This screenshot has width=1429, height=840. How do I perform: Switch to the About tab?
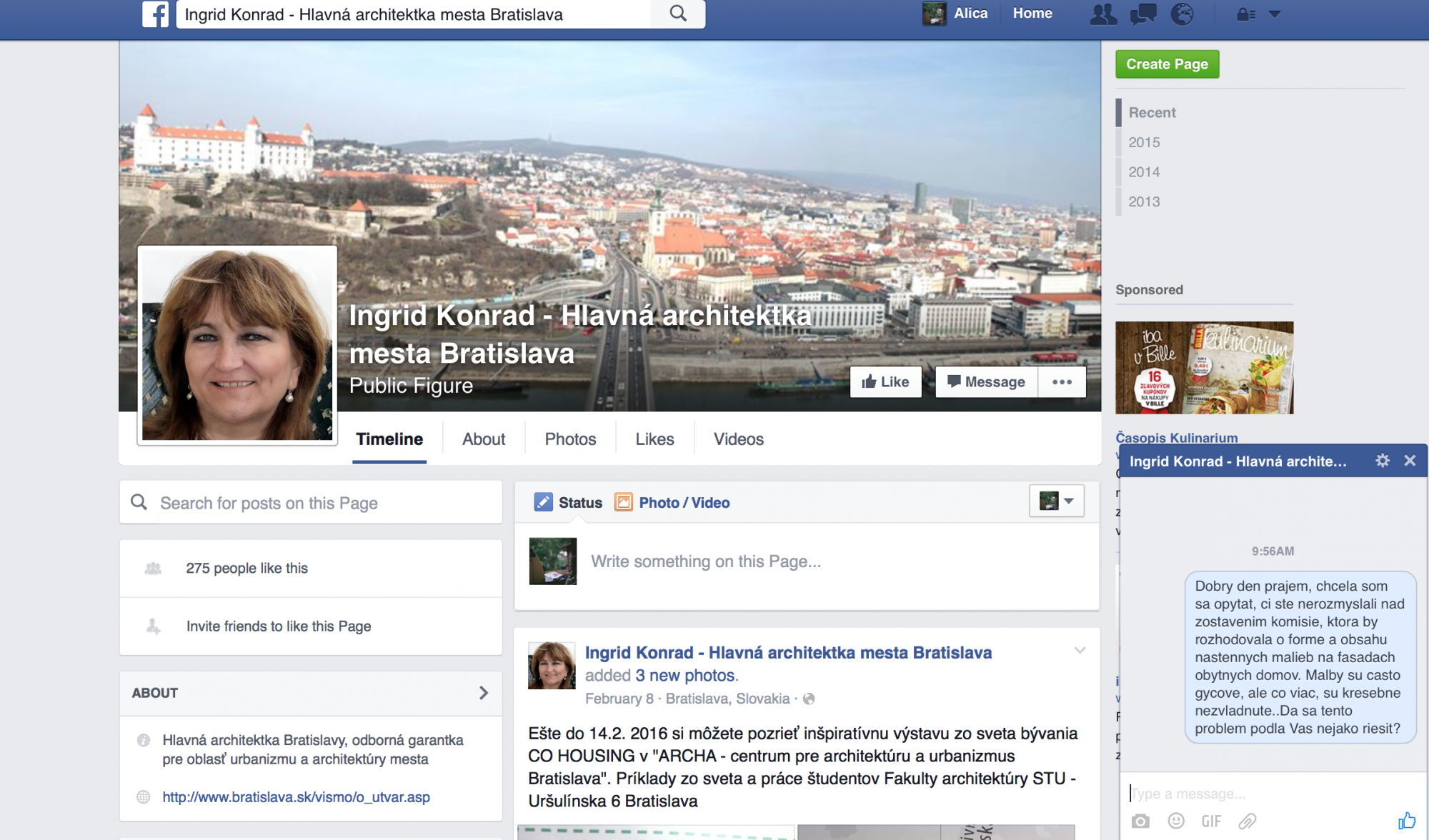(x=483, y=439)
